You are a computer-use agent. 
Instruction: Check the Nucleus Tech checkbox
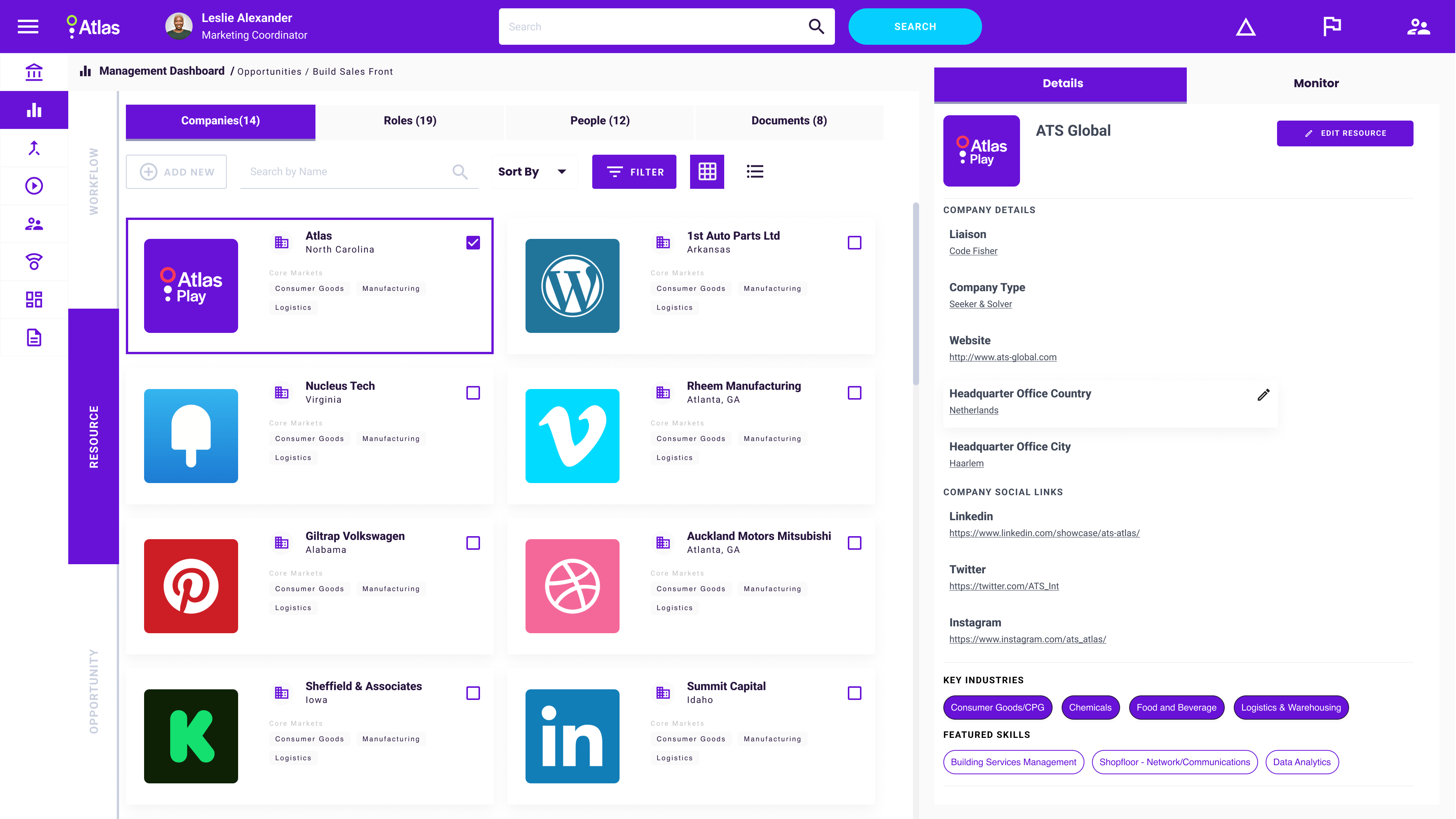(472, 393)
